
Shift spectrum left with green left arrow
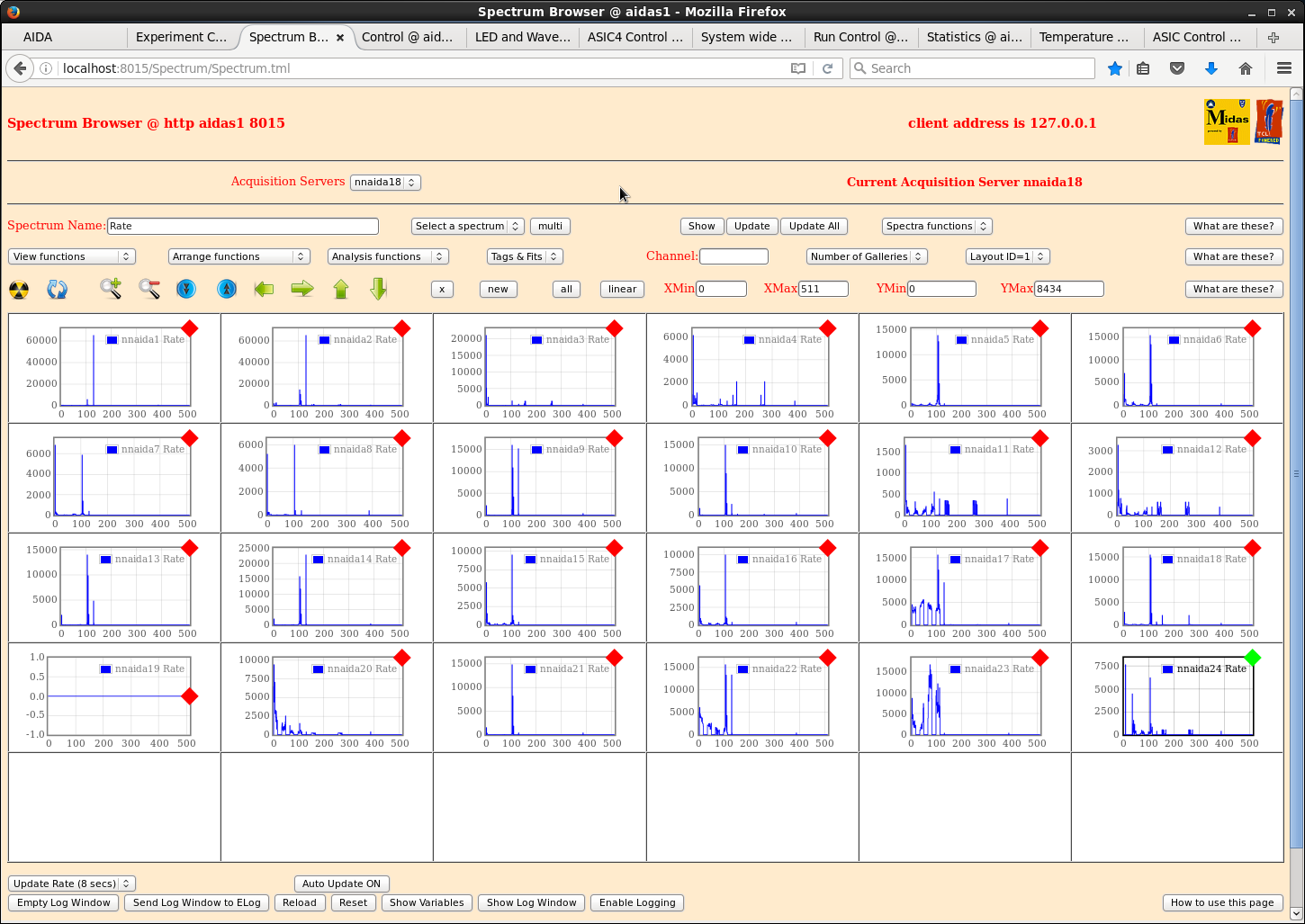pyautogui.click(x=264, y=289)
